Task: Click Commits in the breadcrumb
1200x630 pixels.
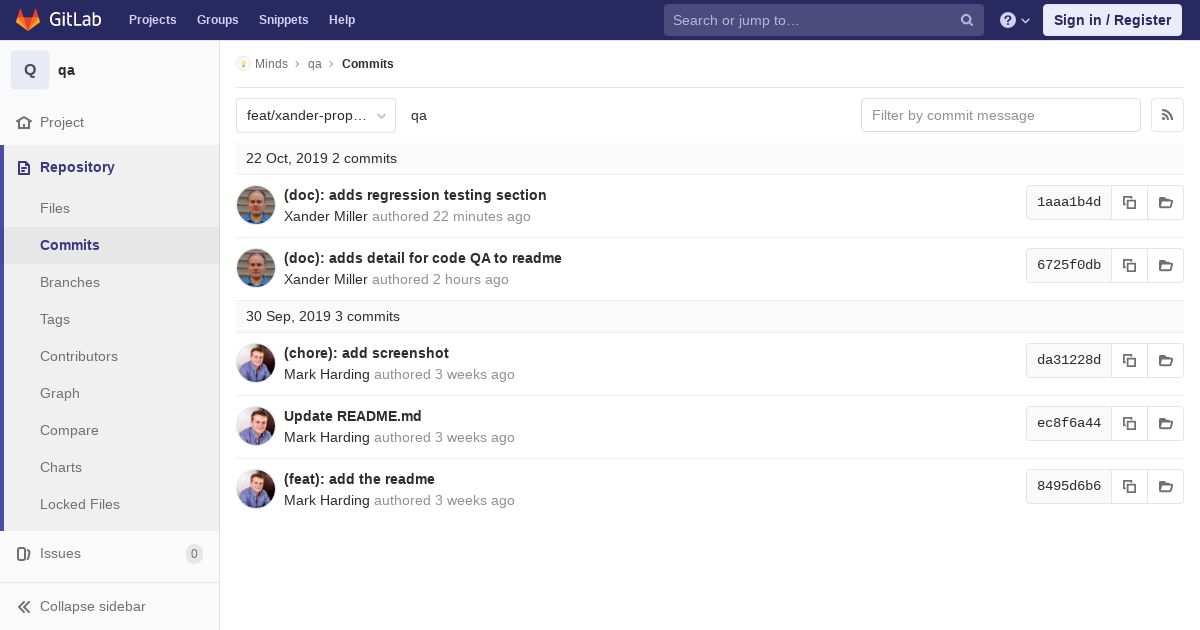Action: [368, 64]
